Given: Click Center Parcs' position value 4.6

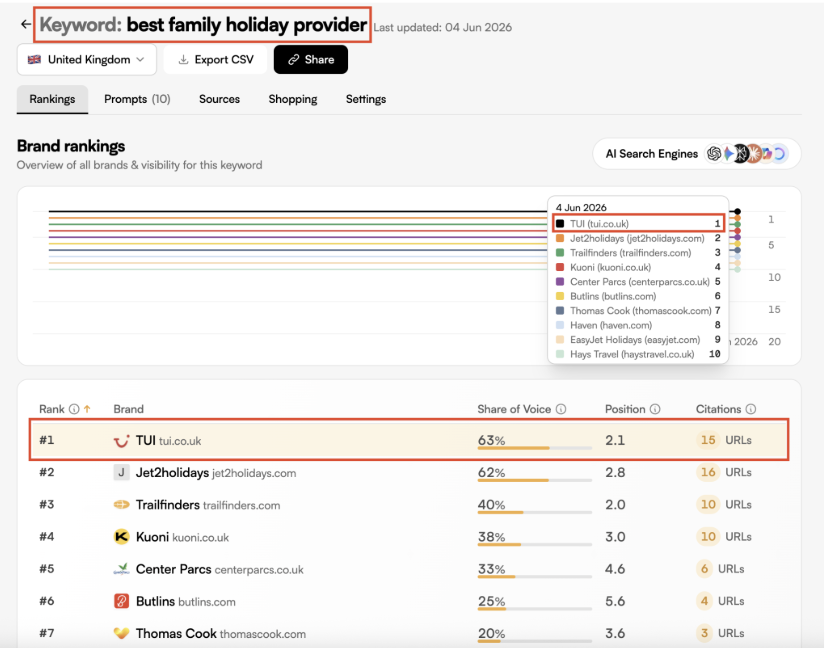Looking at the screenshot, I should point(615,569).
